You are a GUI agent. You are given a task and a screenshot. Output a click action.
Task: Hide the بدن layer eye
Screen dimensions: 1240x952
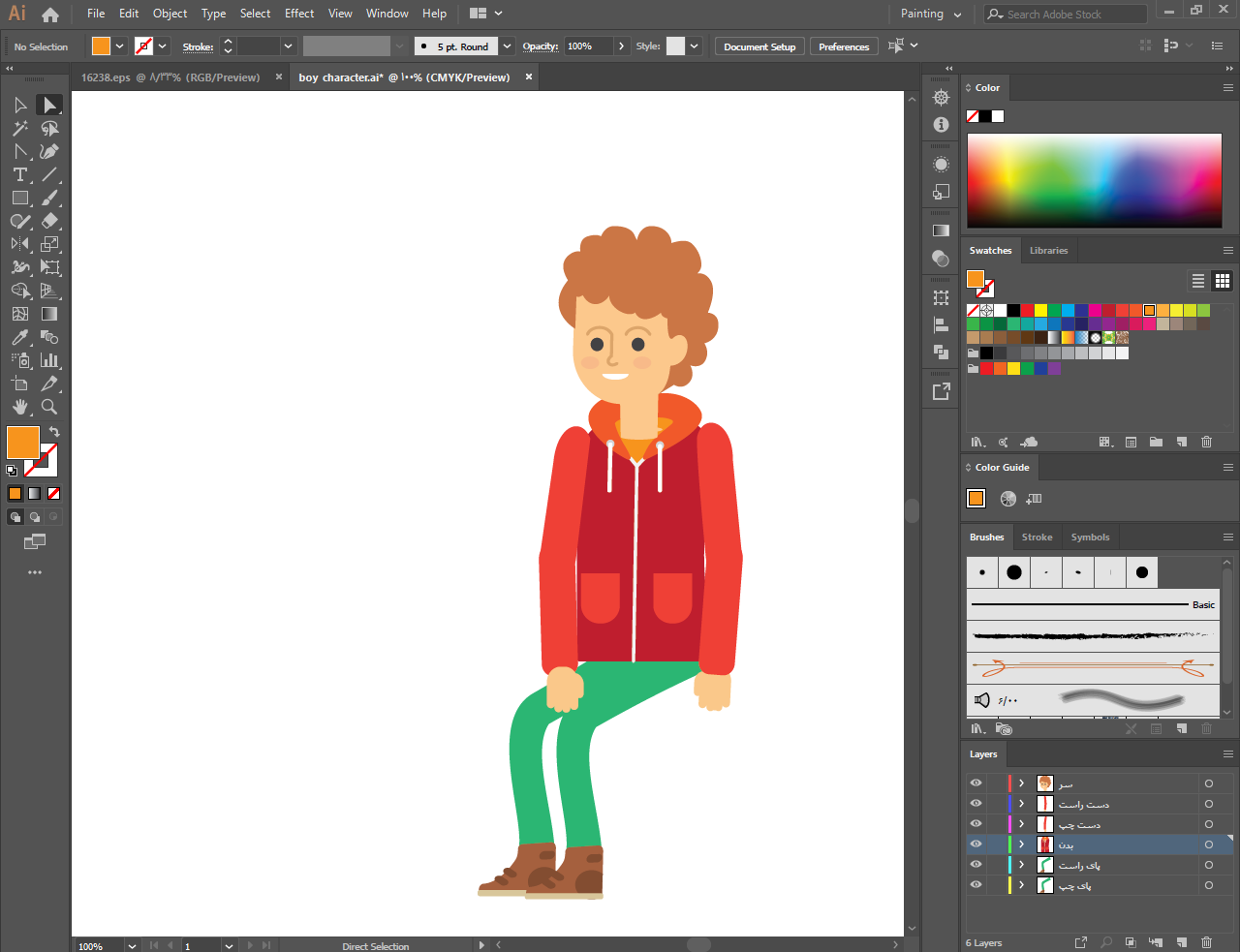coord(976,845)
